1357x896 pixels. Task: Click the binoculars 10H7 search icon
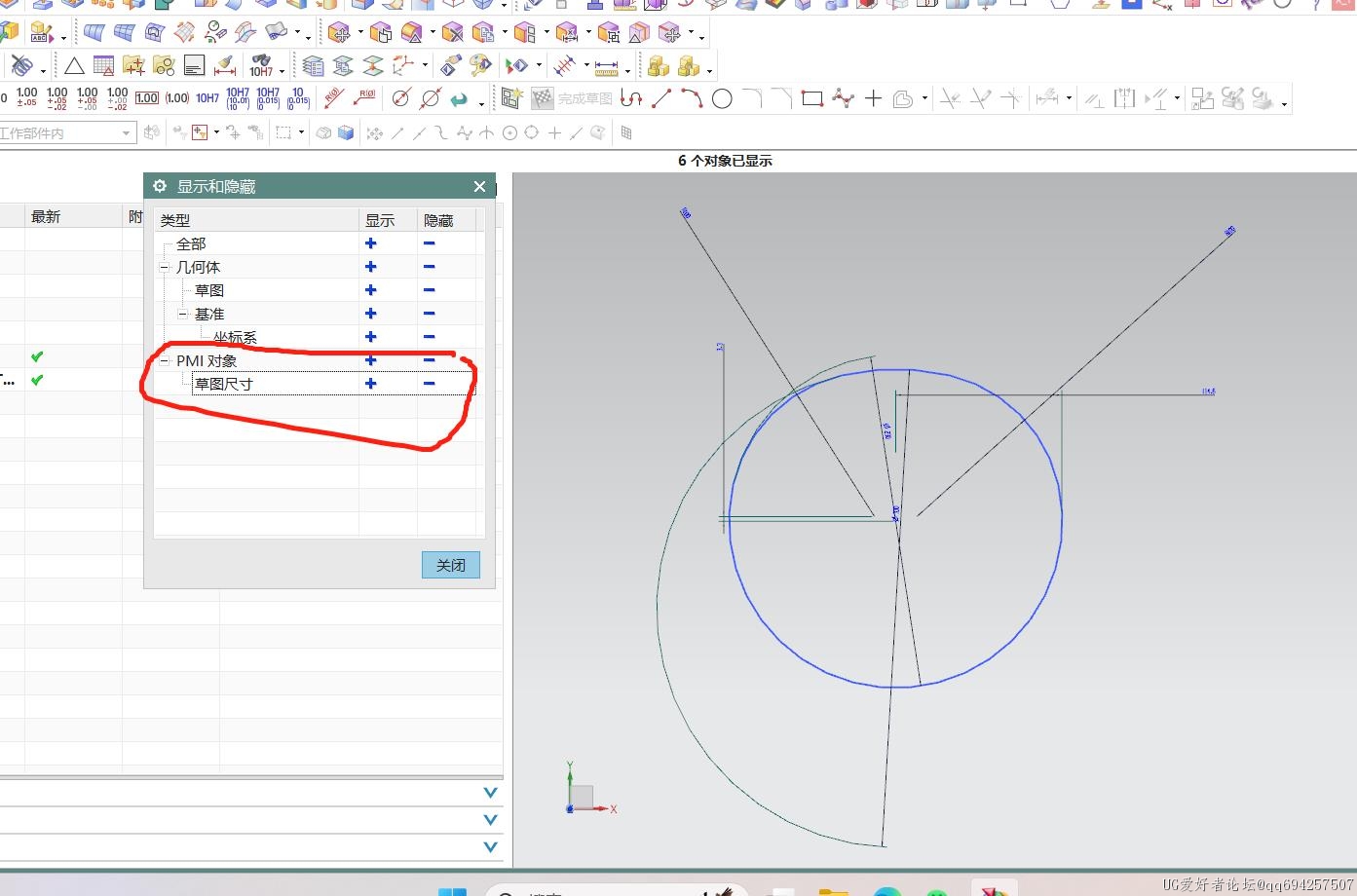point(261,66)
